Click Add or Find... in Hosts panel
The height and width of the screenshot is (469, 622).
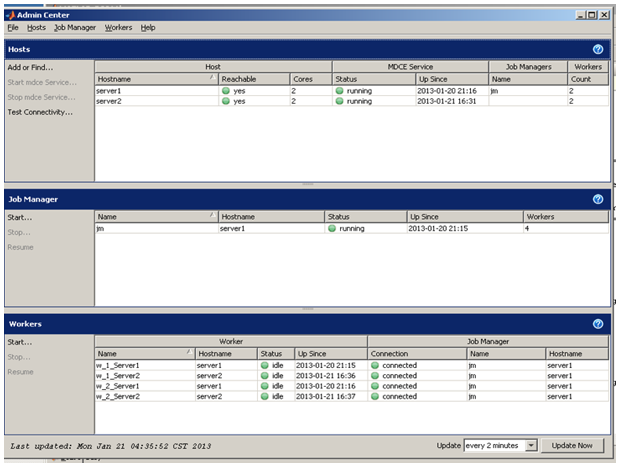[x=30, y=67]
